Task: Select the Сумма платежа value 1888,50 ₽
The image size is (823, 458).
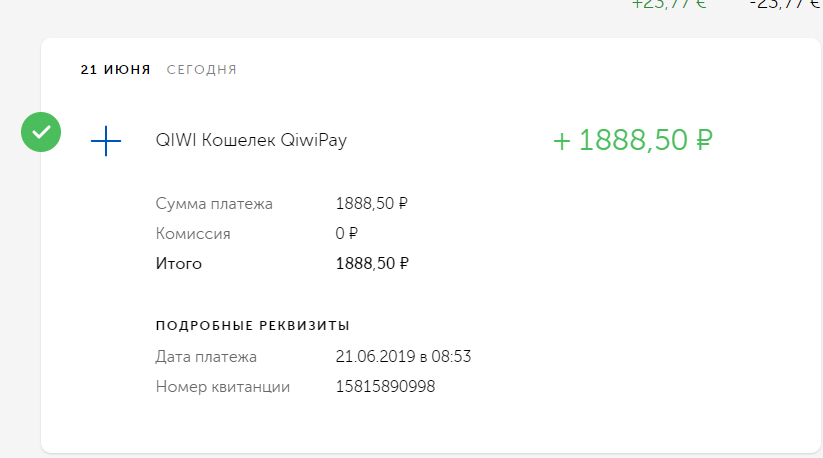Action: (x=372, y=204)
